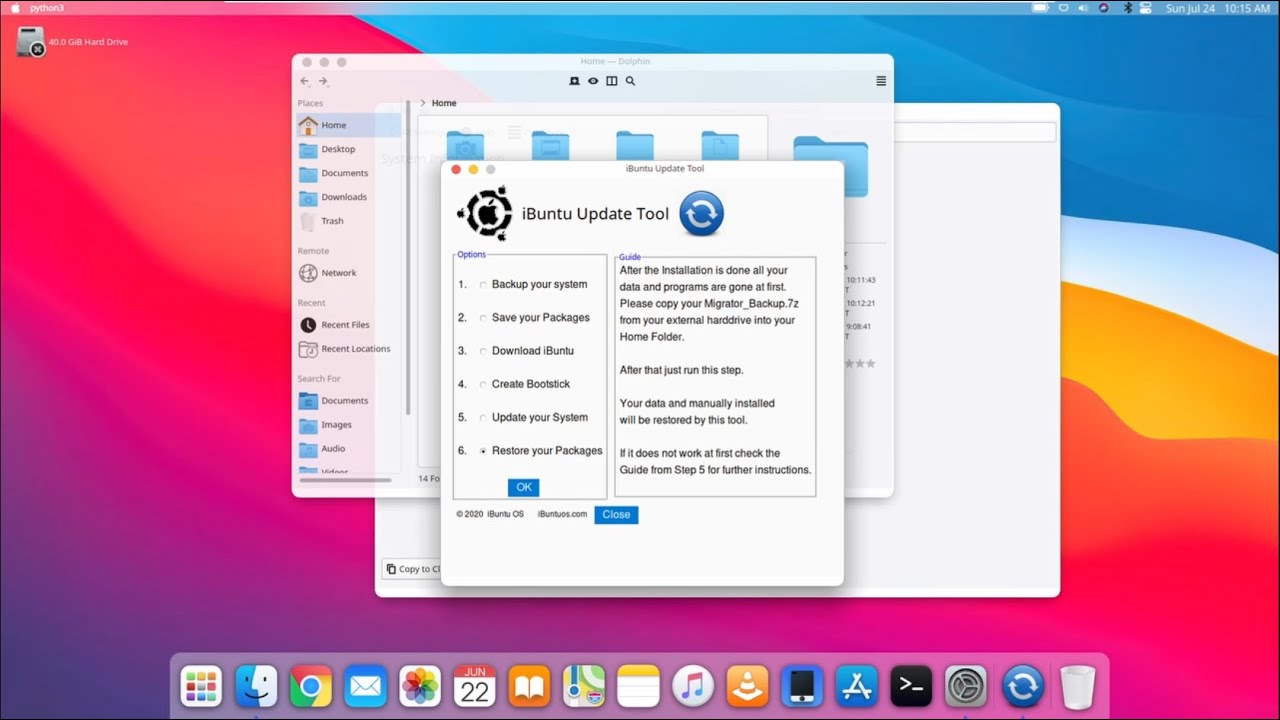This screenshot has width=1280, height=720.
Task: Launch VLC from the dock
Action: pyautogui.click(x=748, y=686)
